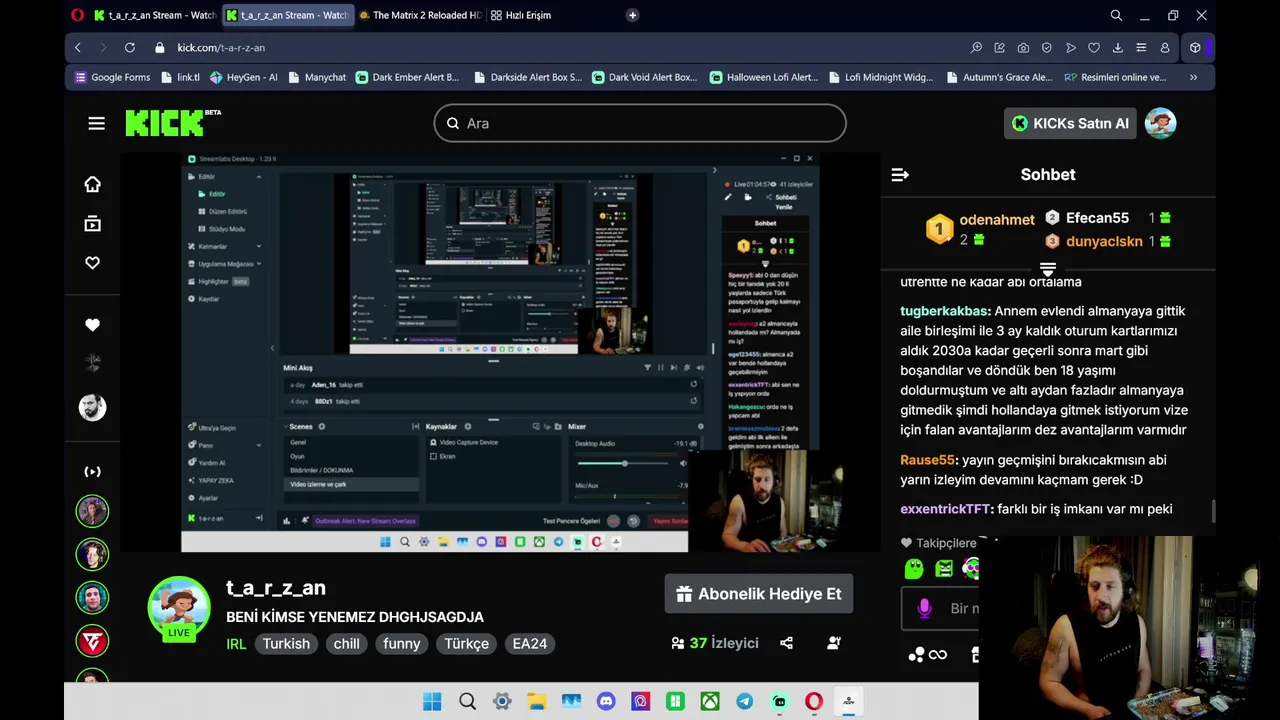The image size is (1280, 720).
Task: Open the link.tl bookmark
Action: click(180, 77)
